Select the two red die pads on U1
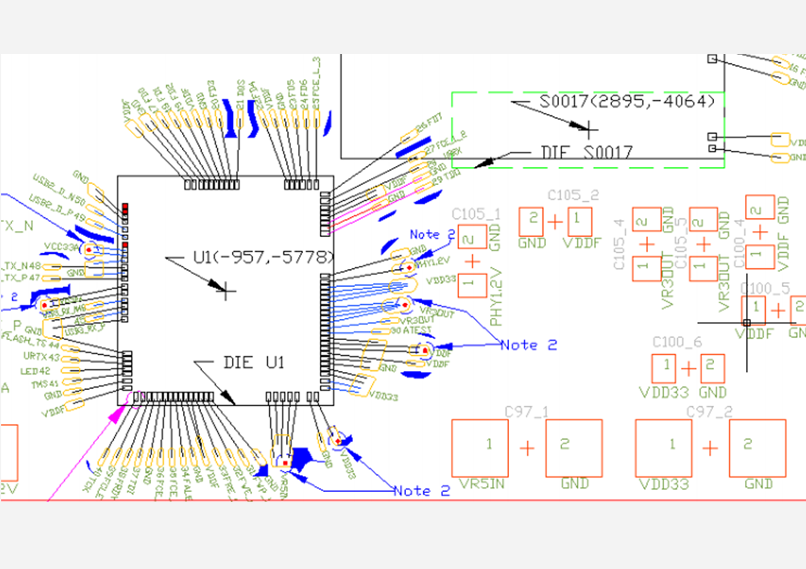Screen dimensions: 806x569 point(125,207)
